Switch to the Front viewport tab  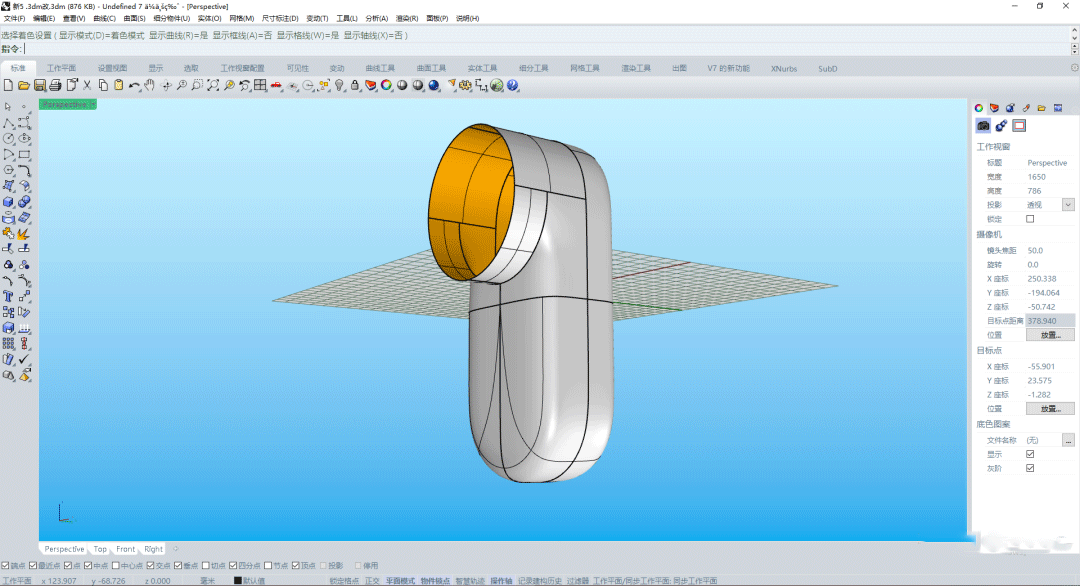click(125, 549)
